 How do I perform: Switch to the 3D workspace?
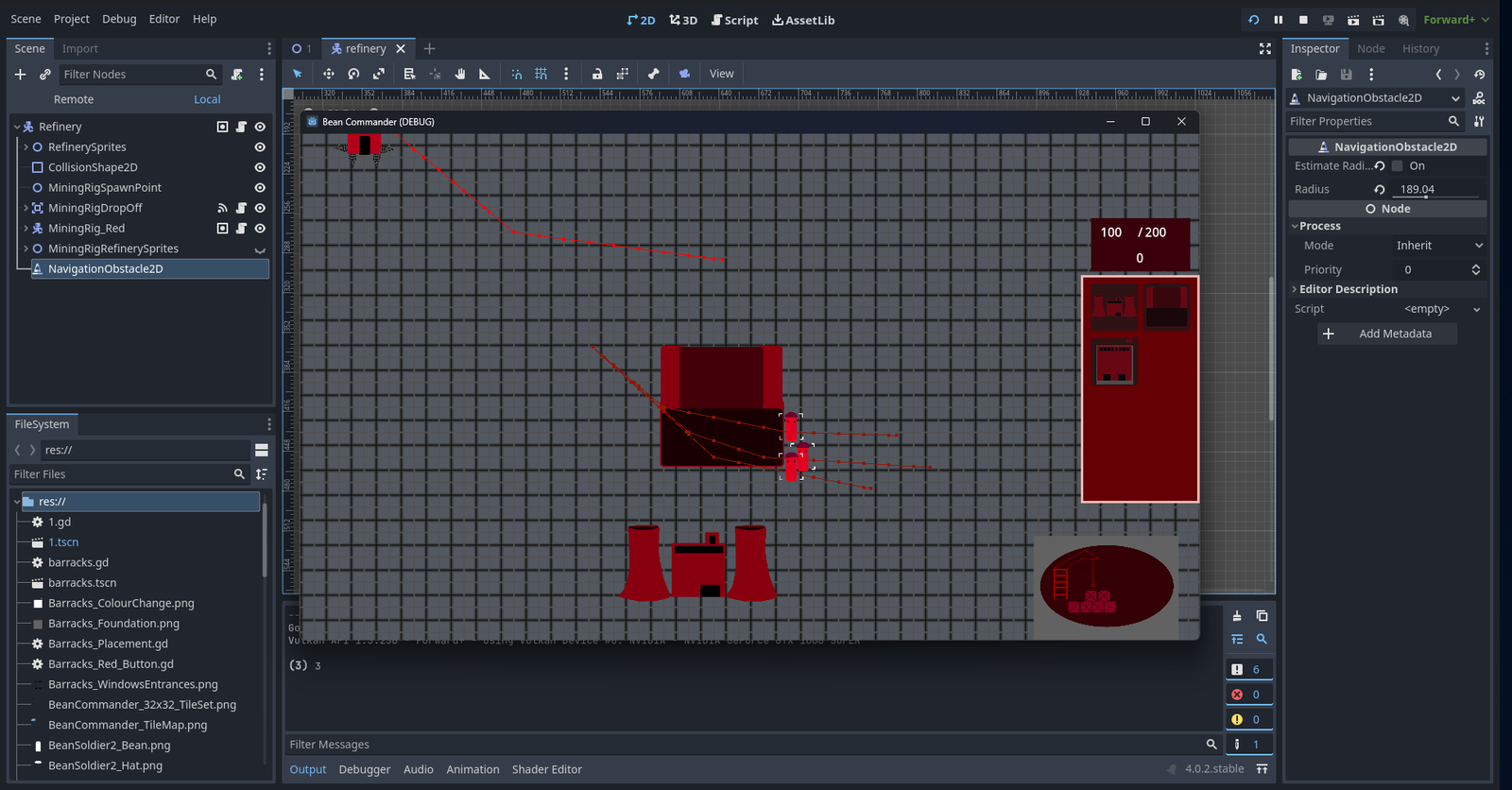683,20
